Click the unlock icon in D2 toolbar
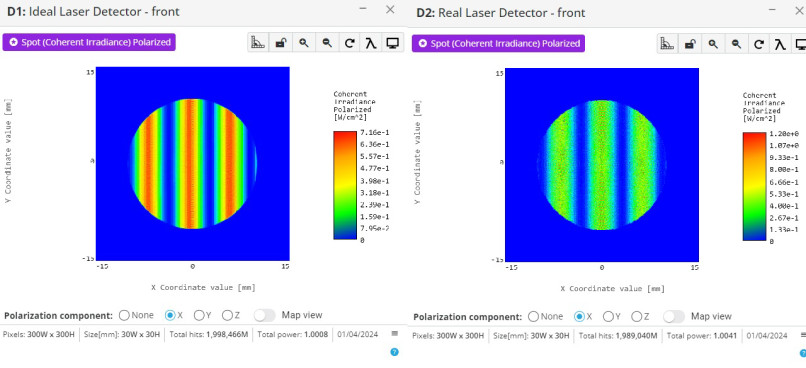 click(x=690, y=44)
